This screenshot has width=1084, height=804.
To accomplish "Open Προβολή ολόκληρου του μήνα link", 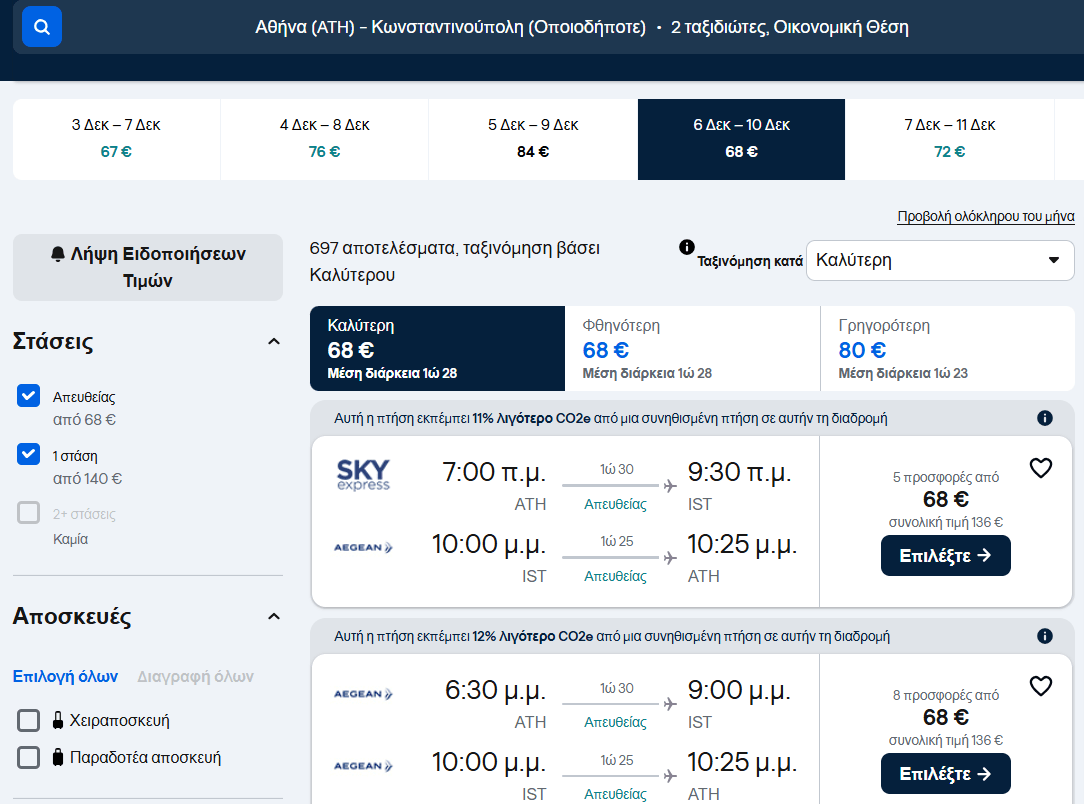I will 986,216.
